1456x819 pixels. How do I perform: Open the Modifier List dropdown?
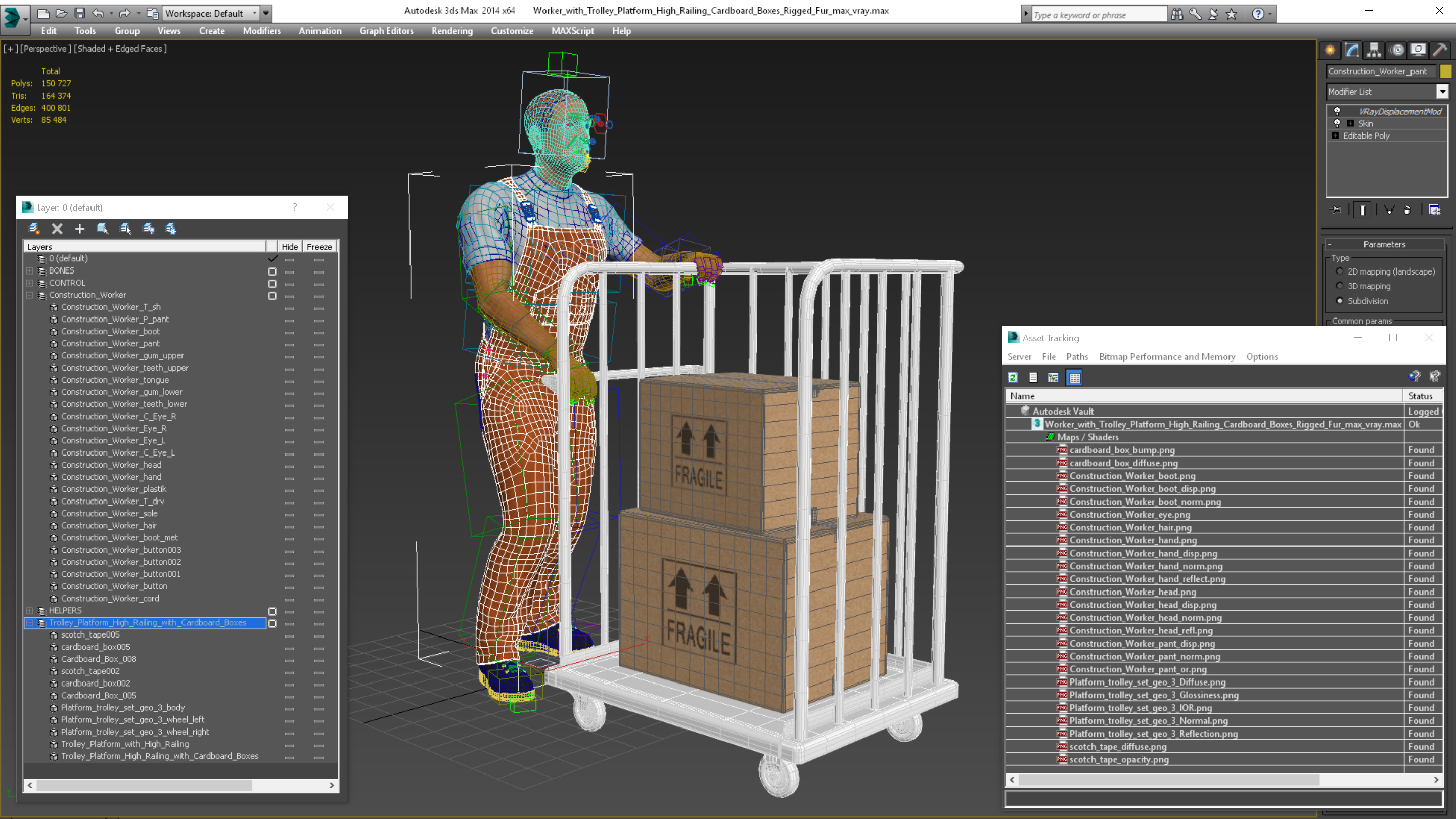tap(1442, 92)
